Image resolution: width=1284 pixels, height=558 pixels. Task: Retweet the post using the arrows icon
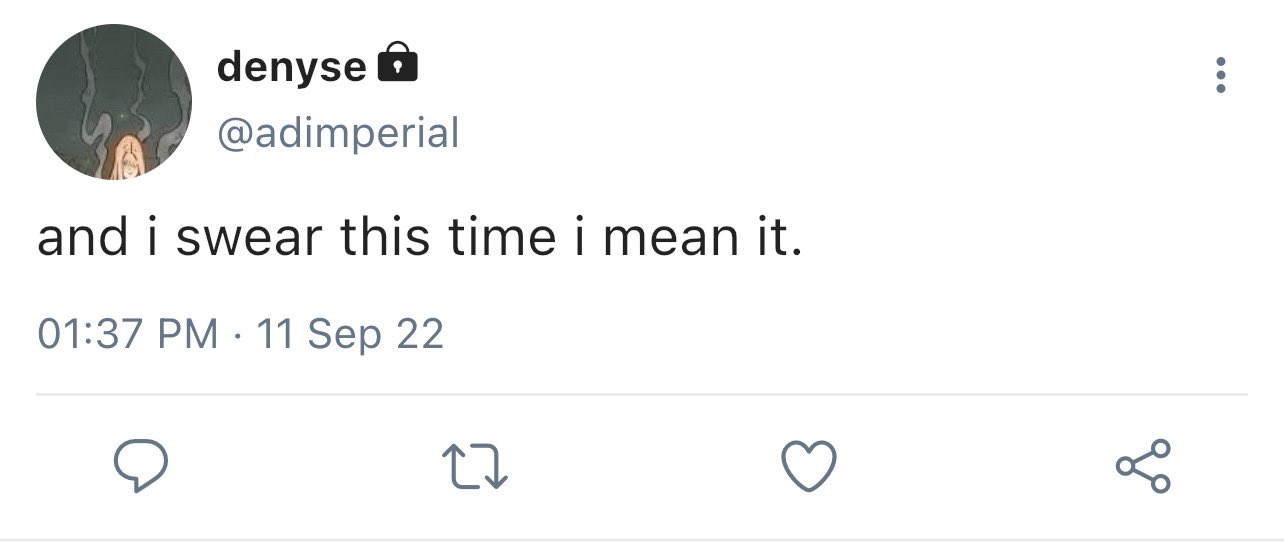pos(475,468)
